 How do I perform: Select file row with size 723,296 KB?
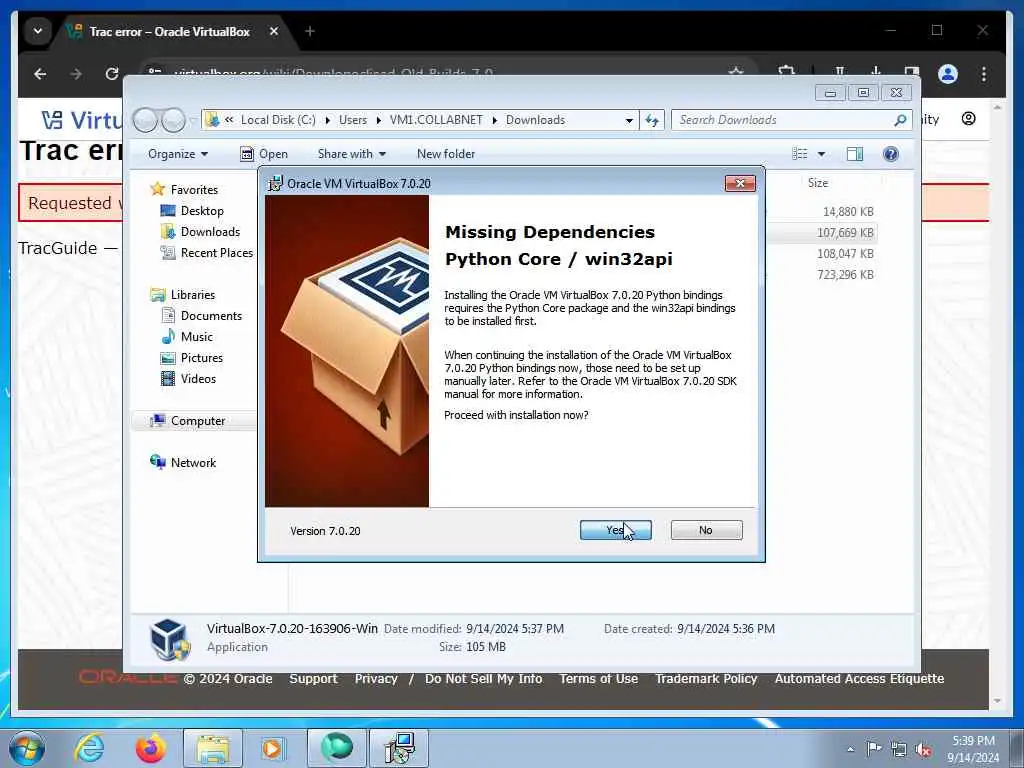tap(845, 274)
